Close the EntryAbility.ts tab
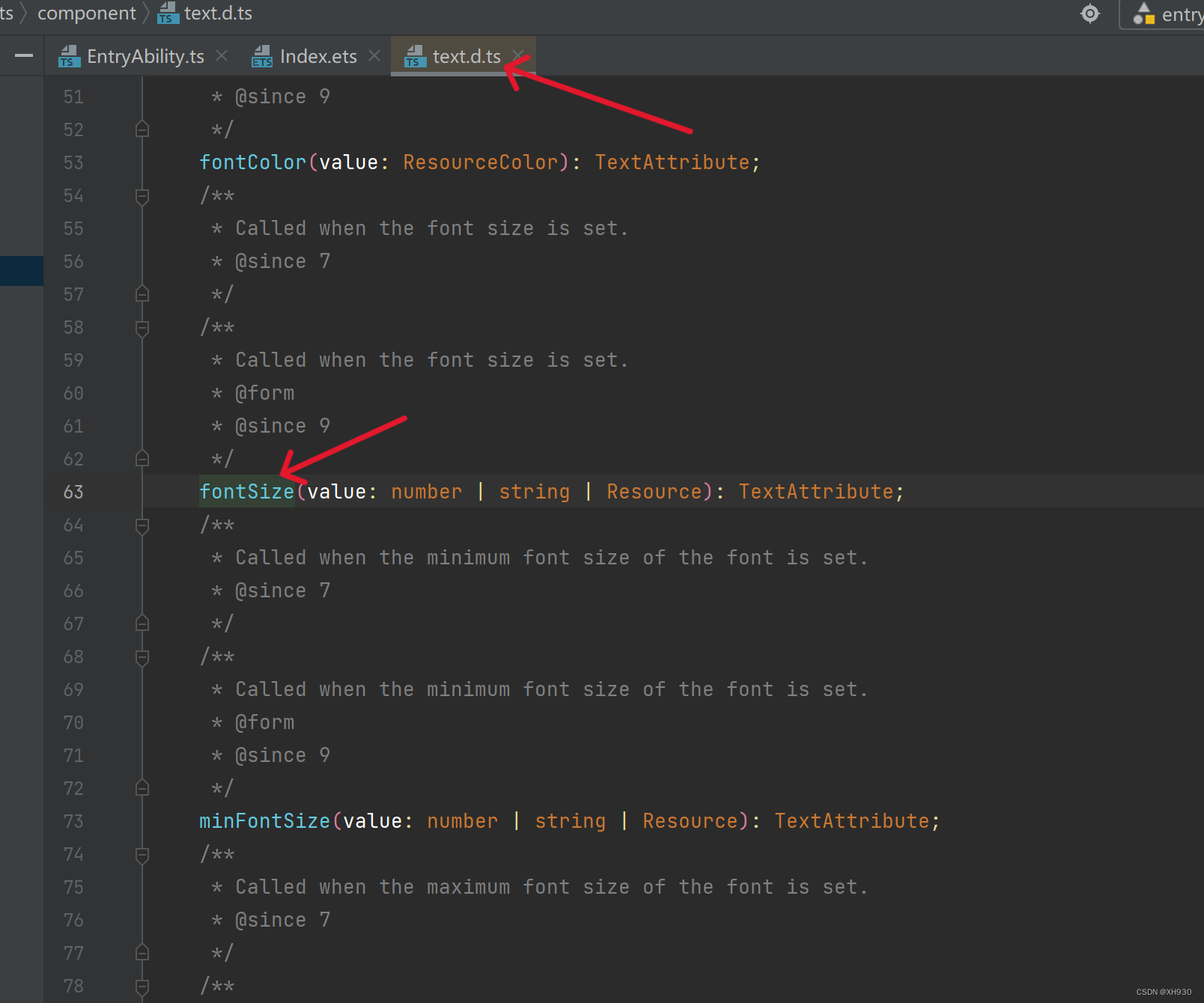1204x1003 pixels. (222, 56)
